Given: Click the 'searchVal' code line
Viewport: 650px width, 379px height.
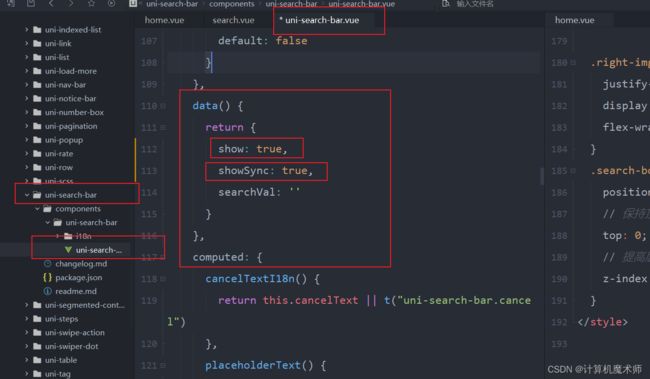Looking at the screenshot, I should click(259, 192).
